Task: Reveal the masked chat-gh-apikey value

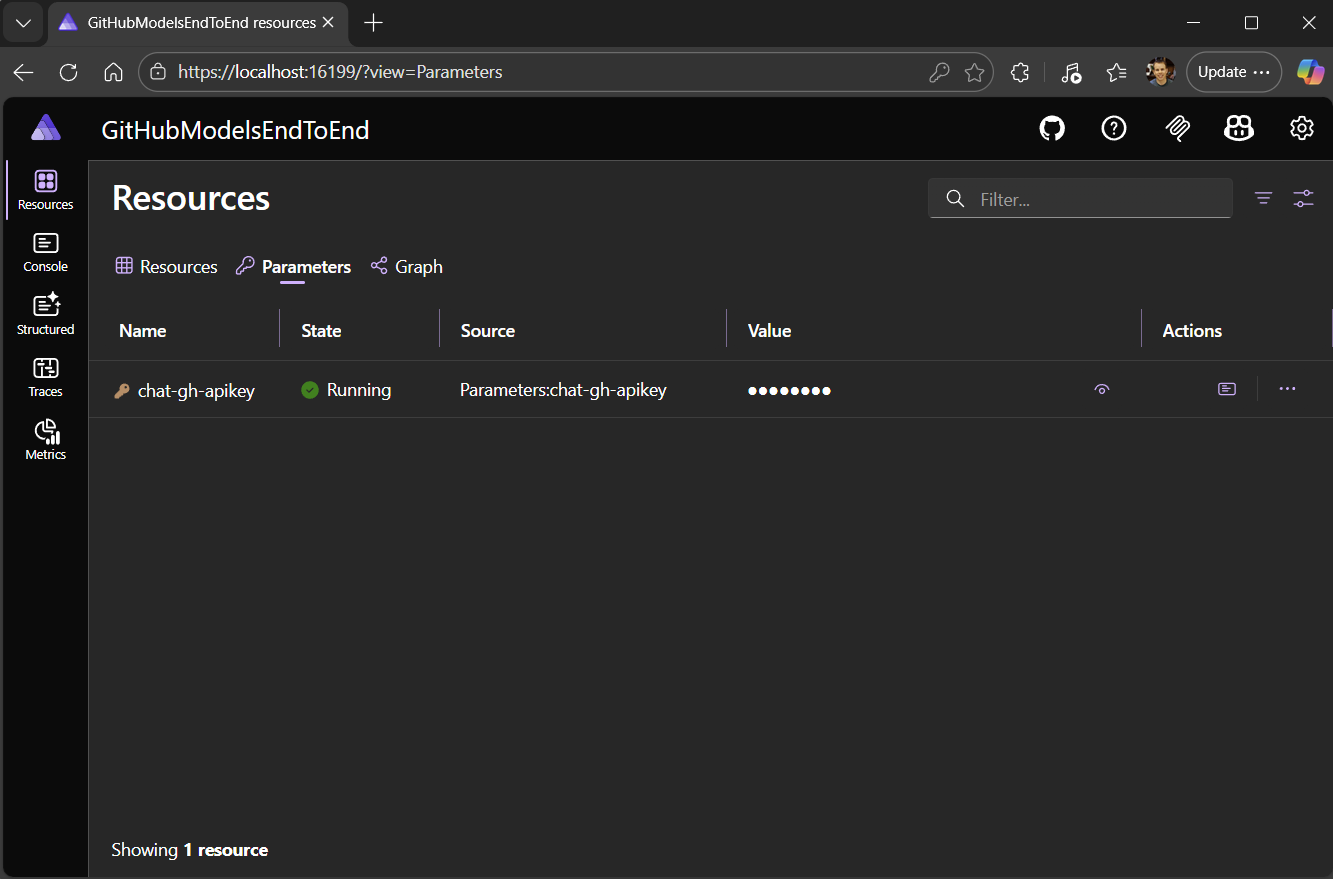Action: [x=1102, y=389]
